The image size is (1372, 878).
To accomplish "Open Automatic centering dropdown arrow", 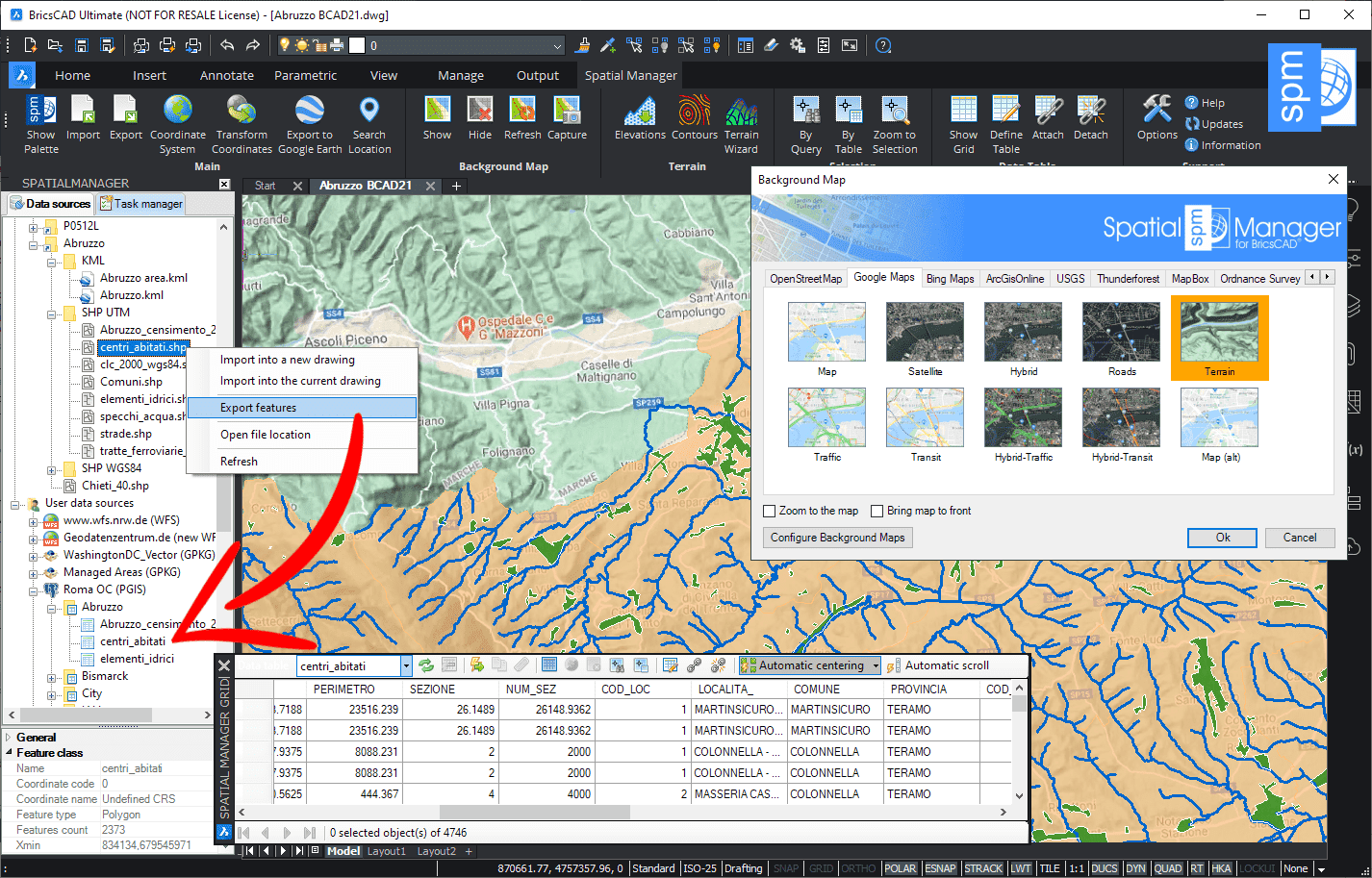I will [x=876, y=665].
